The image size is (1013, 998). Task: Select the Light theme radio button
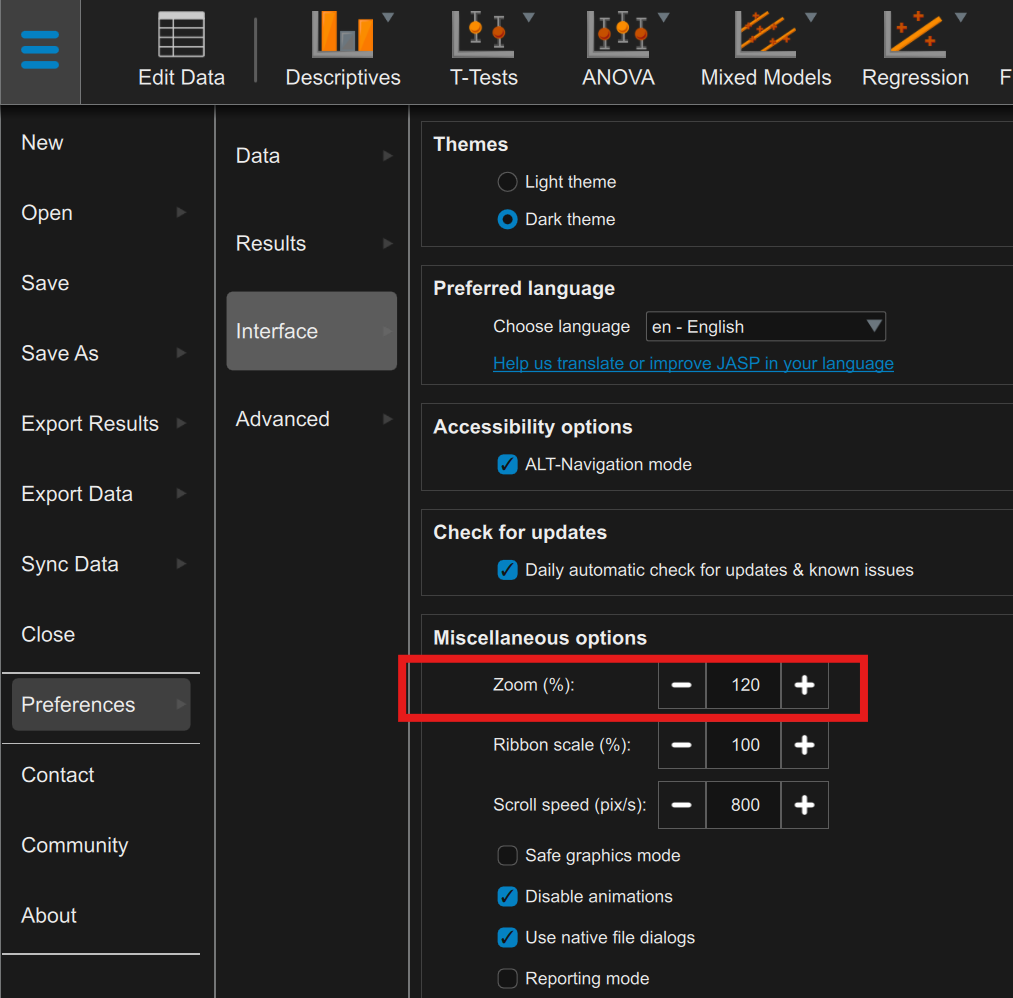[508, 182]
